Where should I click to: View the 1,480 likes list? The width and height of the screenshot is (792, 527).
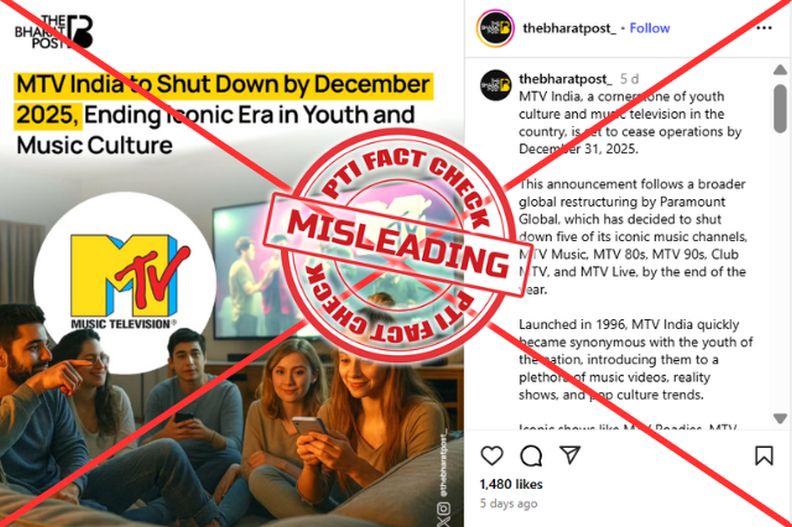[x=511, y=484]
